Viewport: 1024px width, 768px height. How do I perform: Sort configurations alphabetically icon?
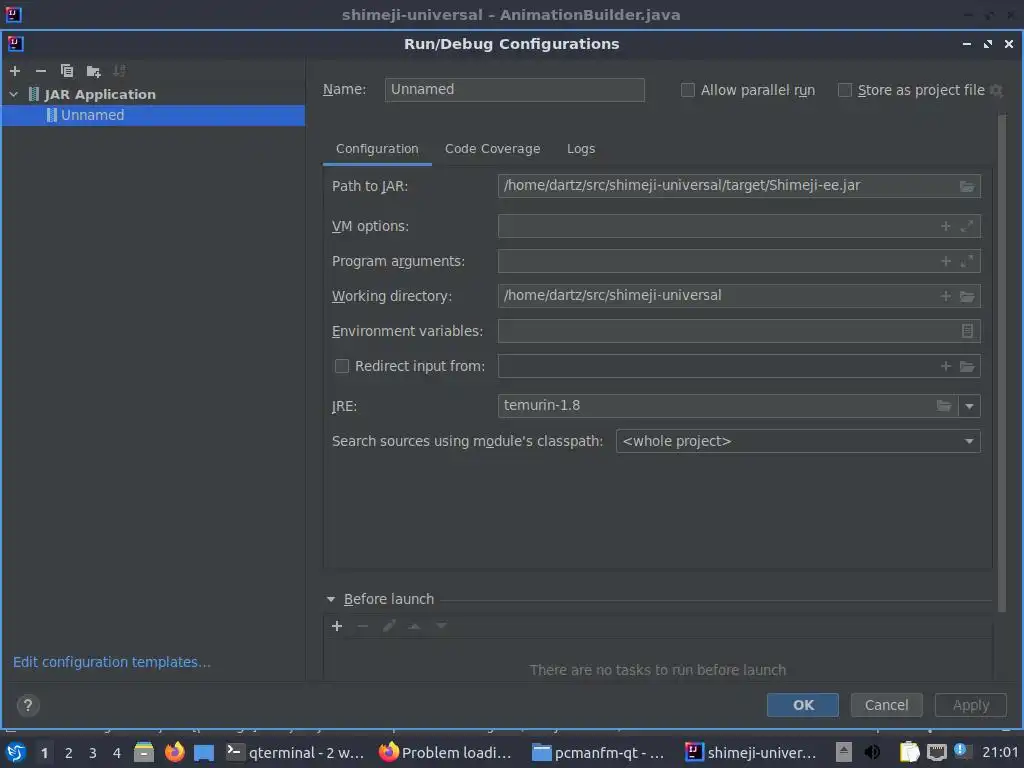tap(119, 71)
